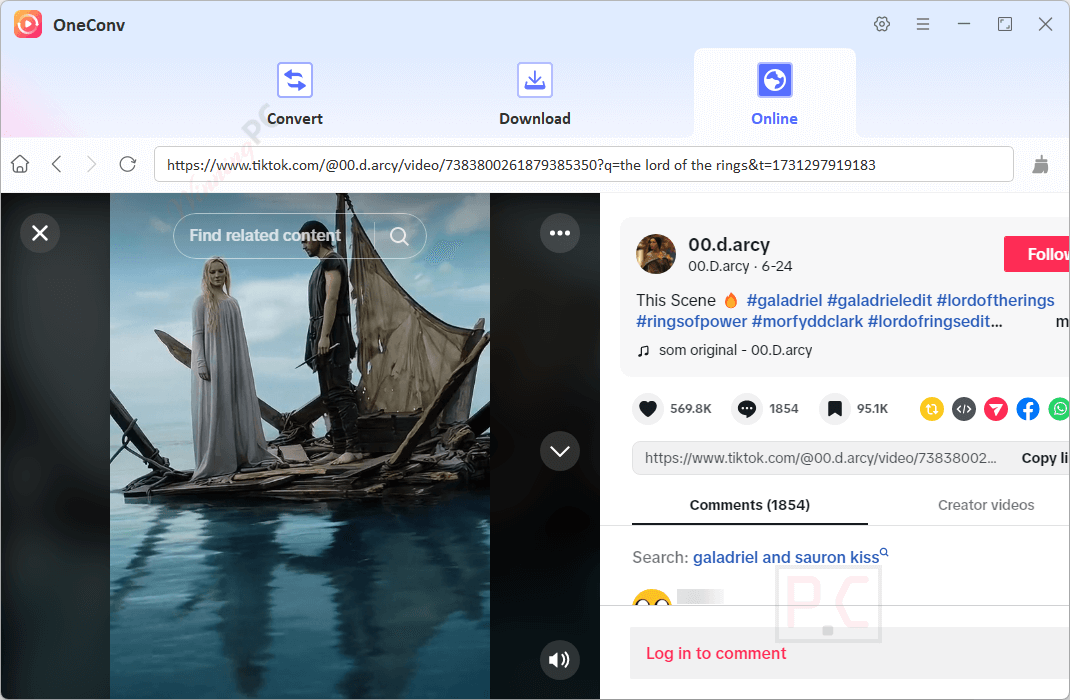Share the video to WhatsApp

1059,409
